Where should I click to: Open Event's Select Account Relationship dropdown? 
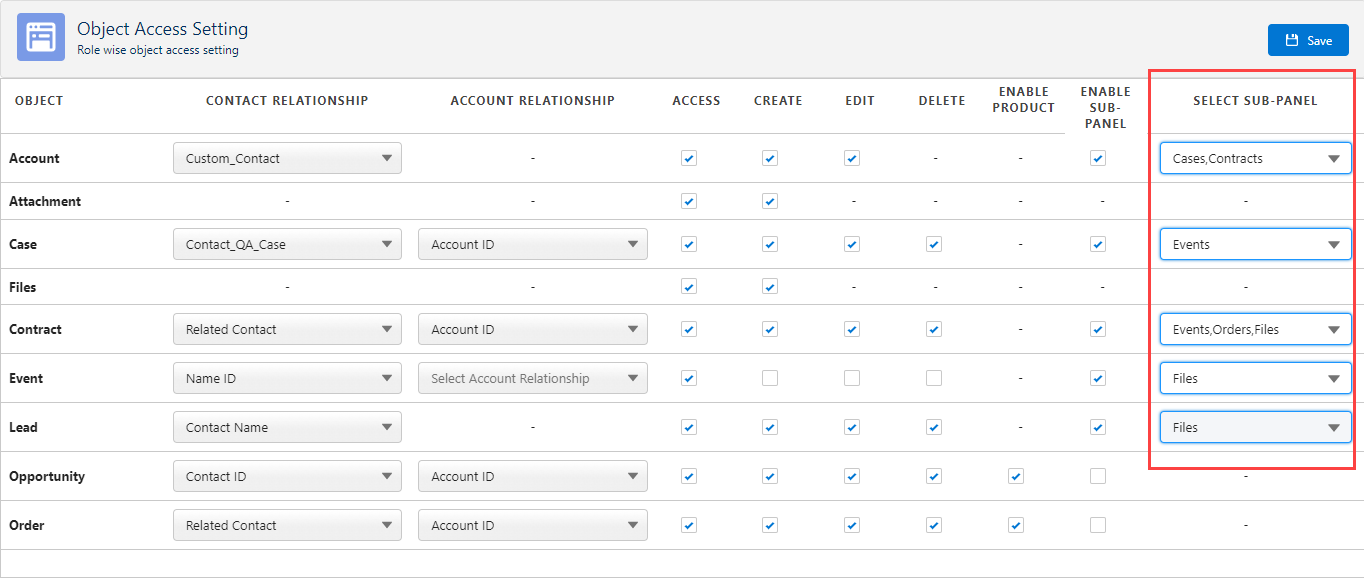[532, 378]
